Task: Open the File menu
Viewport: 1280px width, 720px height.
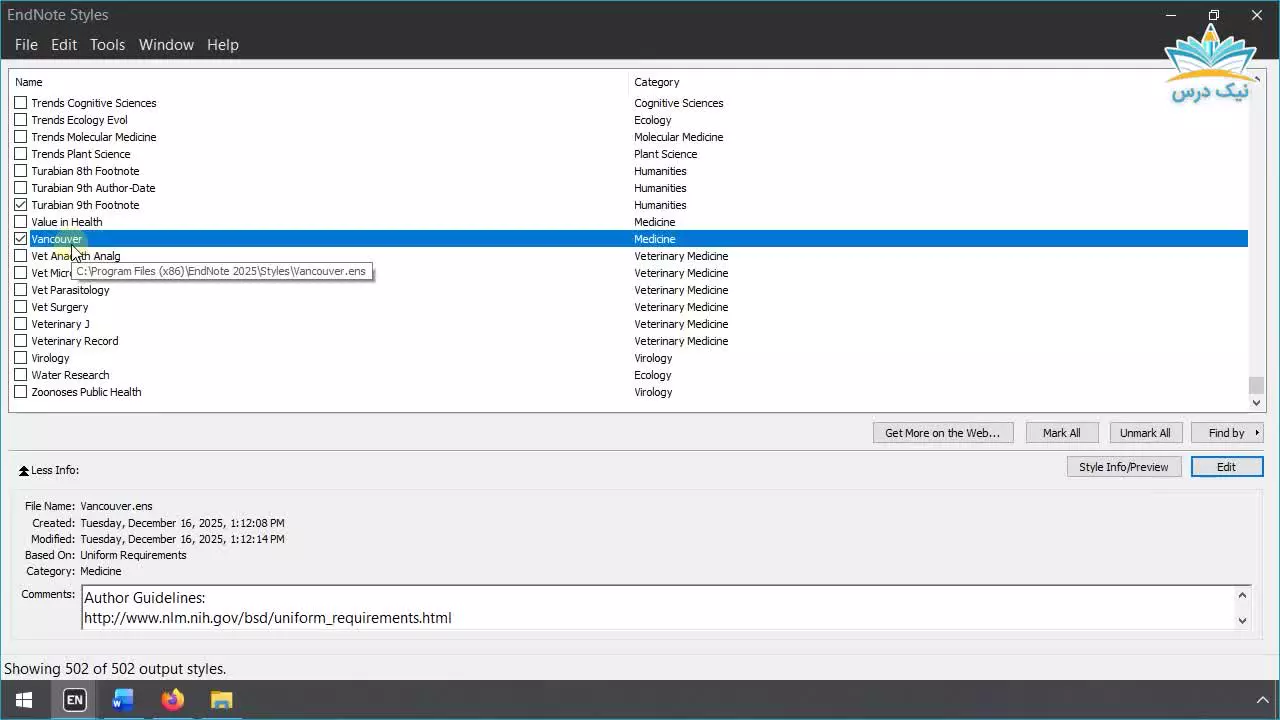Action: click(x=26, y=45)
